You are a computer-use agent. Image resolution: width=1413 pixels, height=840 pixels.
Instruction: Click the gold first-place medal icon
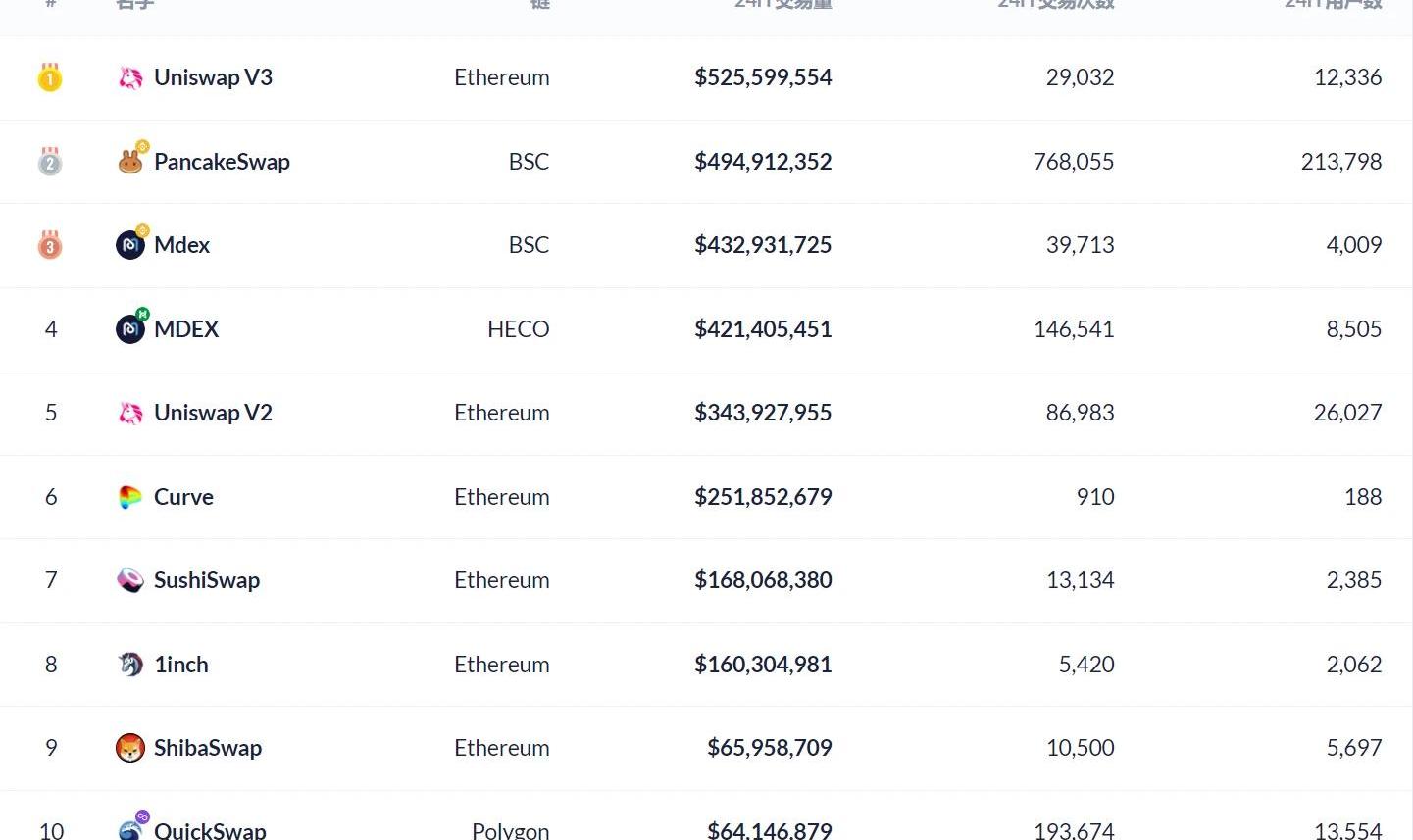[x=50, y=77]
